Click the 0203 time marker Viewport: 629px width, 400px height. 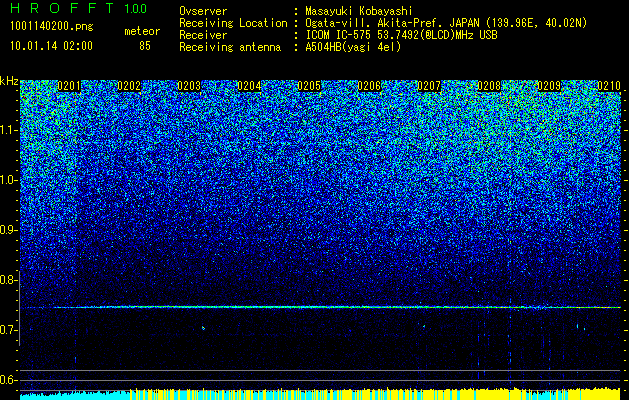point(189,86)
